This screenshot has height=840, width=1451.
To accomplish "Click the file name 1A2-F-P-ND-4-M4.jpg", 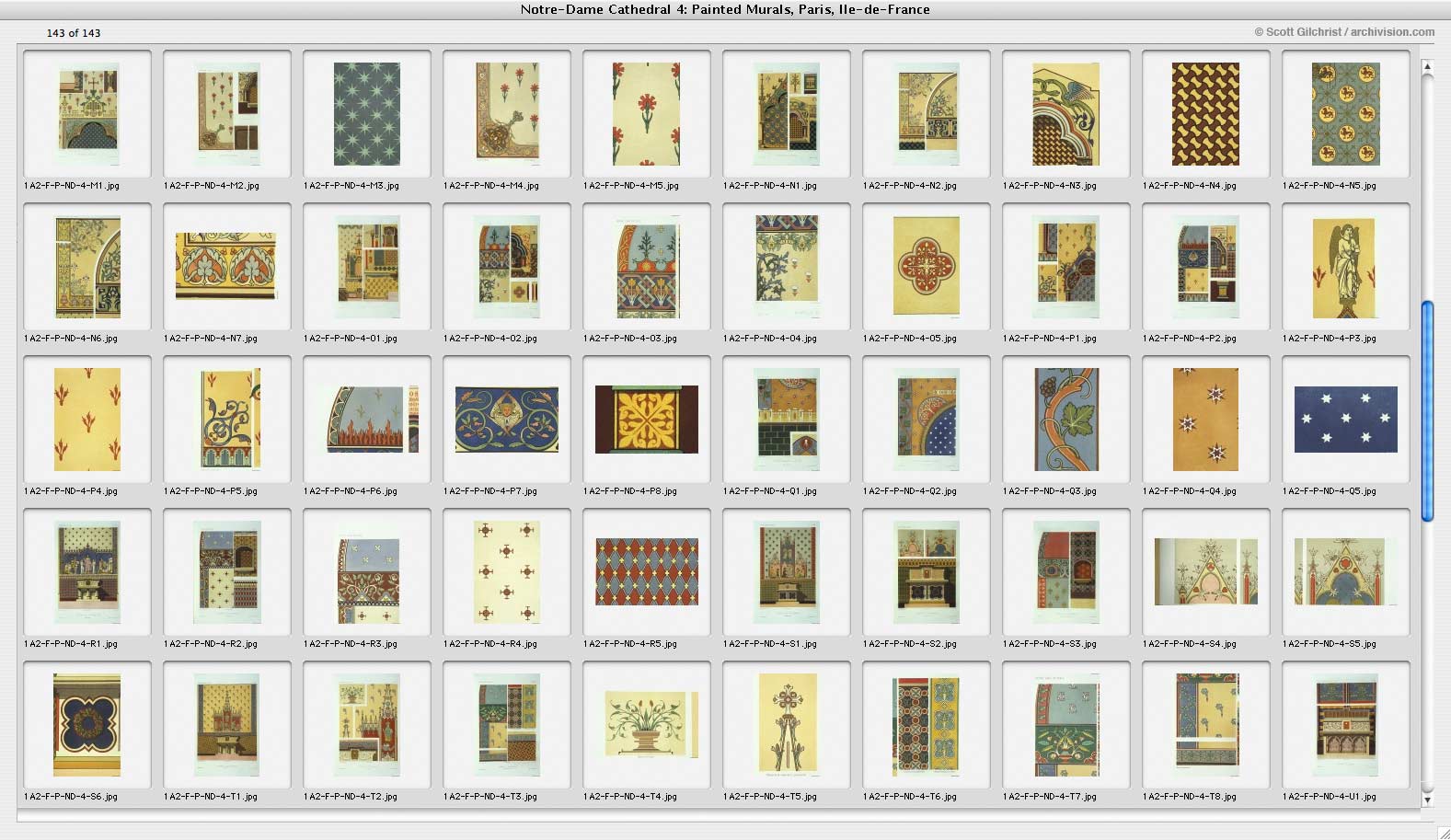I will (491, 186).
